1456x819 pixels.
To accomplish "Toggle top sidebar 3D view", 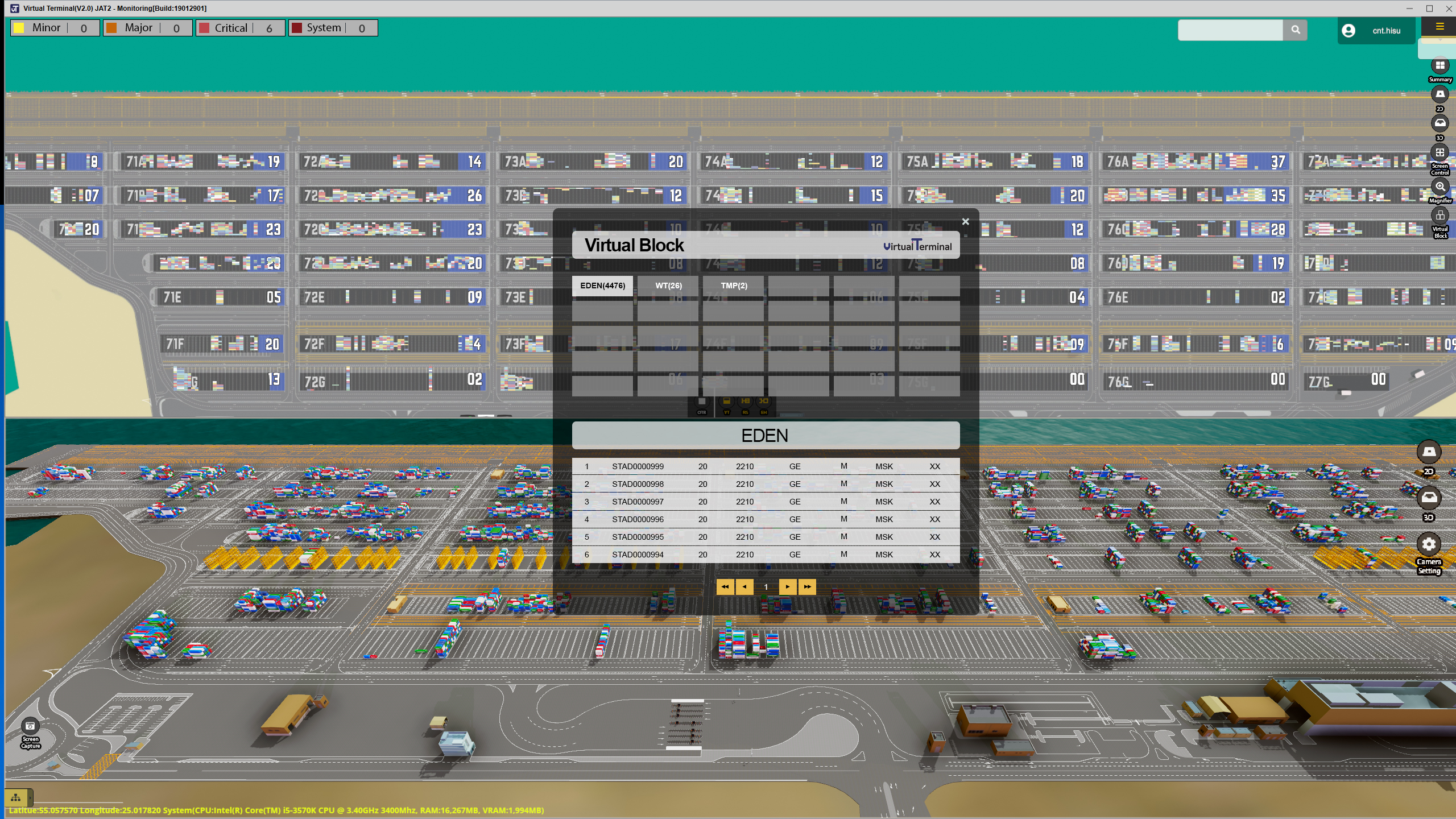I will pyautogui.click(x=1440, y=123).
